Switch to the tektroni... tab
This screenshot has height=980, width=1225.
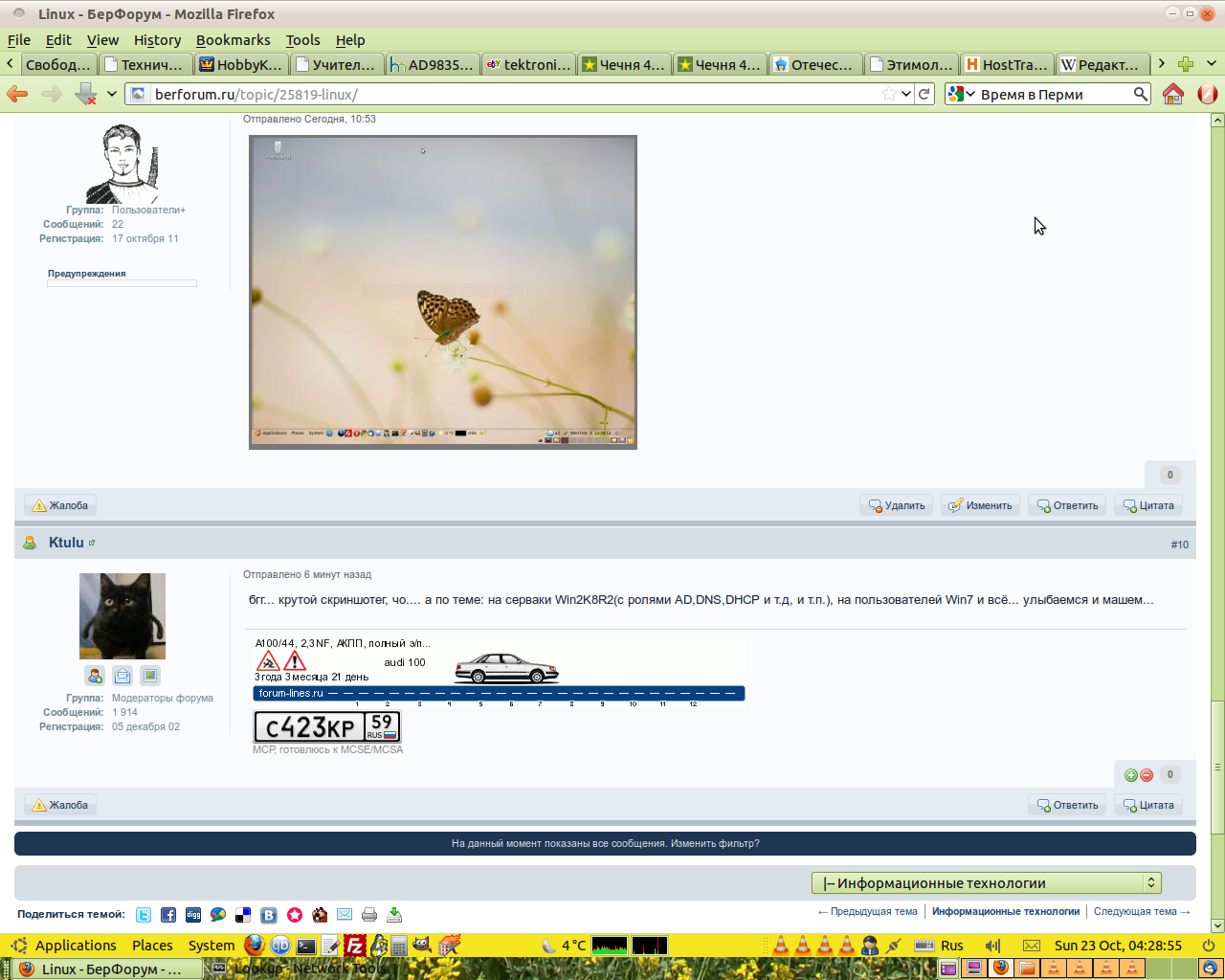click(528, 64)
